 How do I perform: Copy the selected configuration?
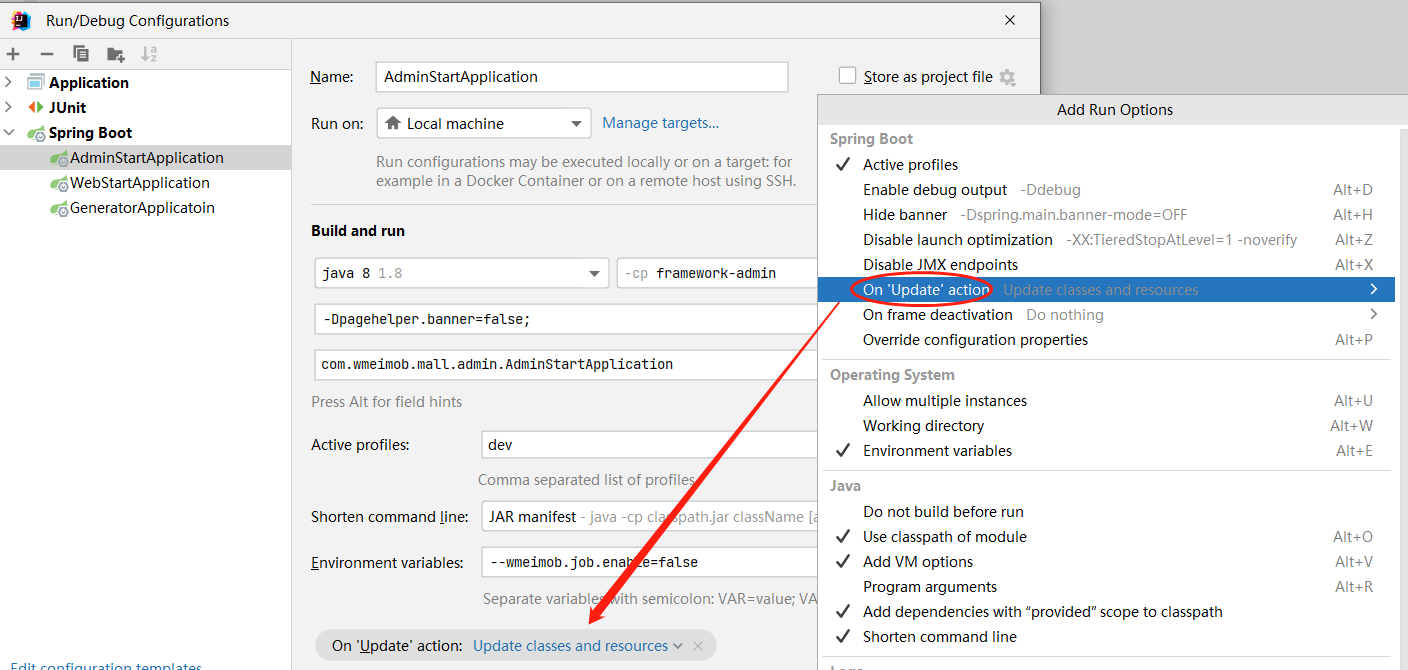[x=81, y=54]
